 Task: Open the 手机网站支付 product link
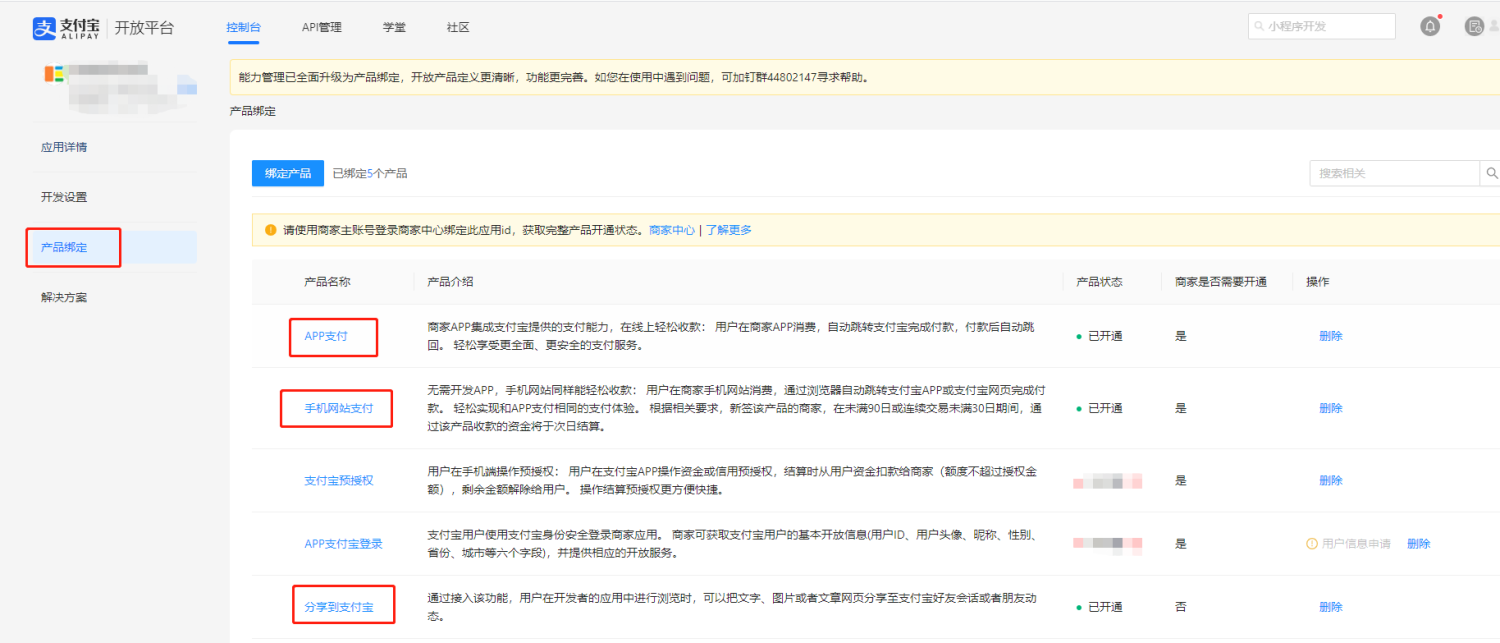coord(339,408)
